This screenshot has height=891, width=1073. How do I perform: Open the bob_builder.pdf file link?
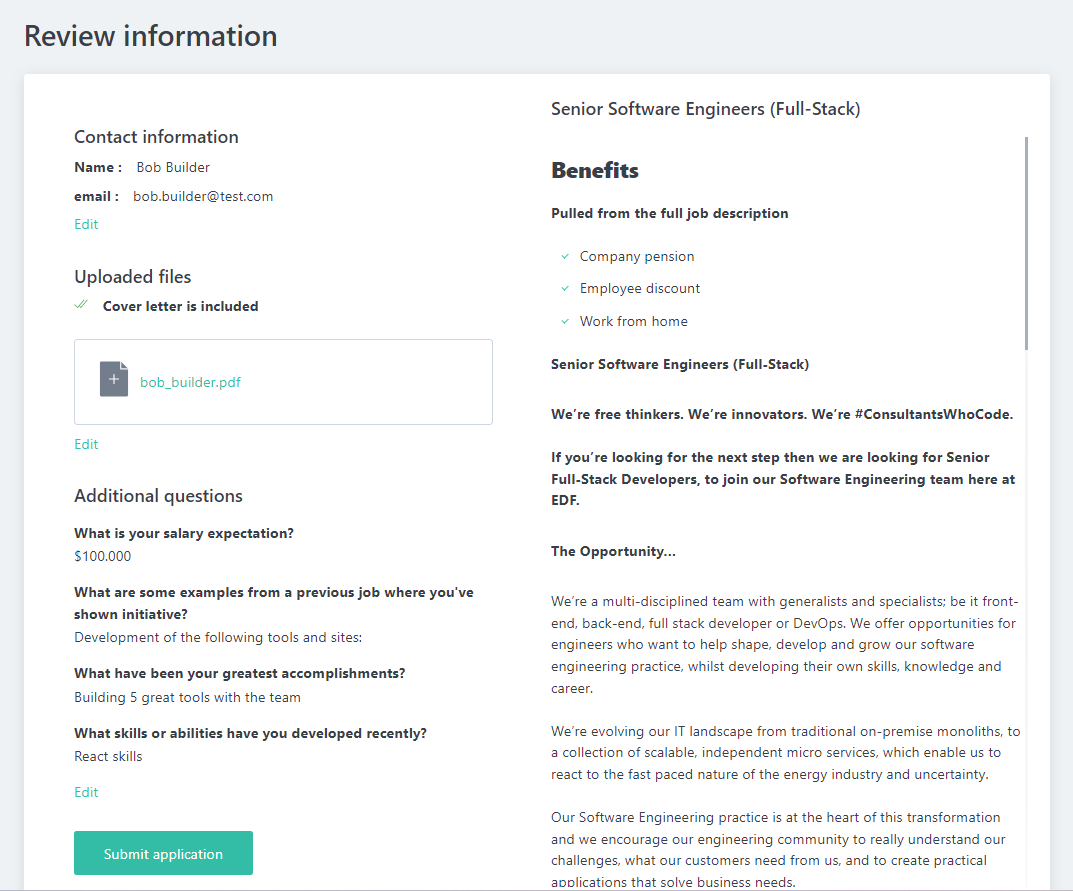[x=190, y=382]
